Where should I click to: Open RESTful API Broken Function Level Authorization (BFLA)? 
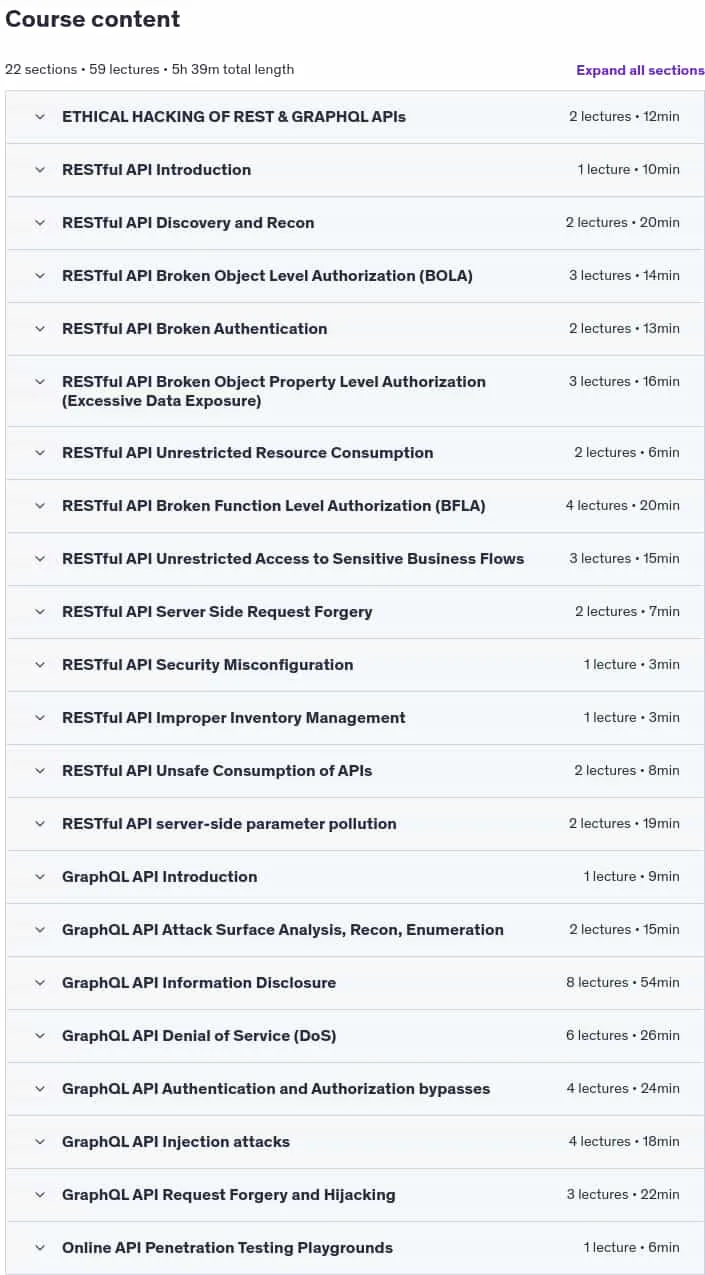pyautogui.click(x=355, y=506)
